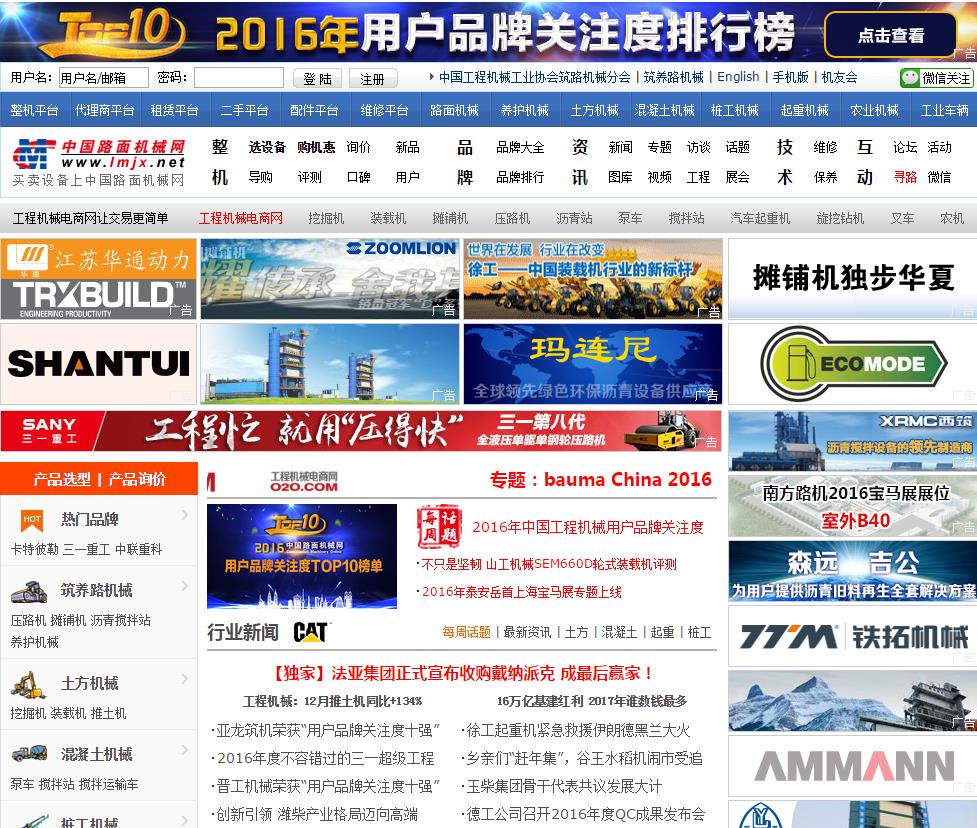Click the 注册 register button
This screenshot has width=977, height=828.
point(373,79)
